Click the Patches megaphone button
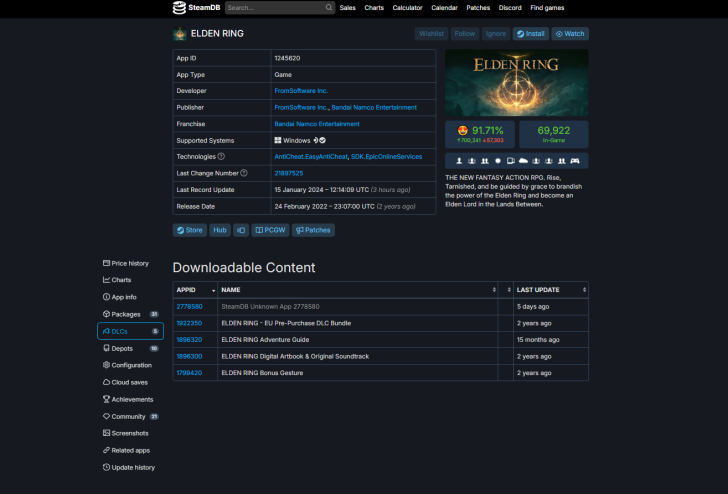728x494 pixels. pos(312,230)
